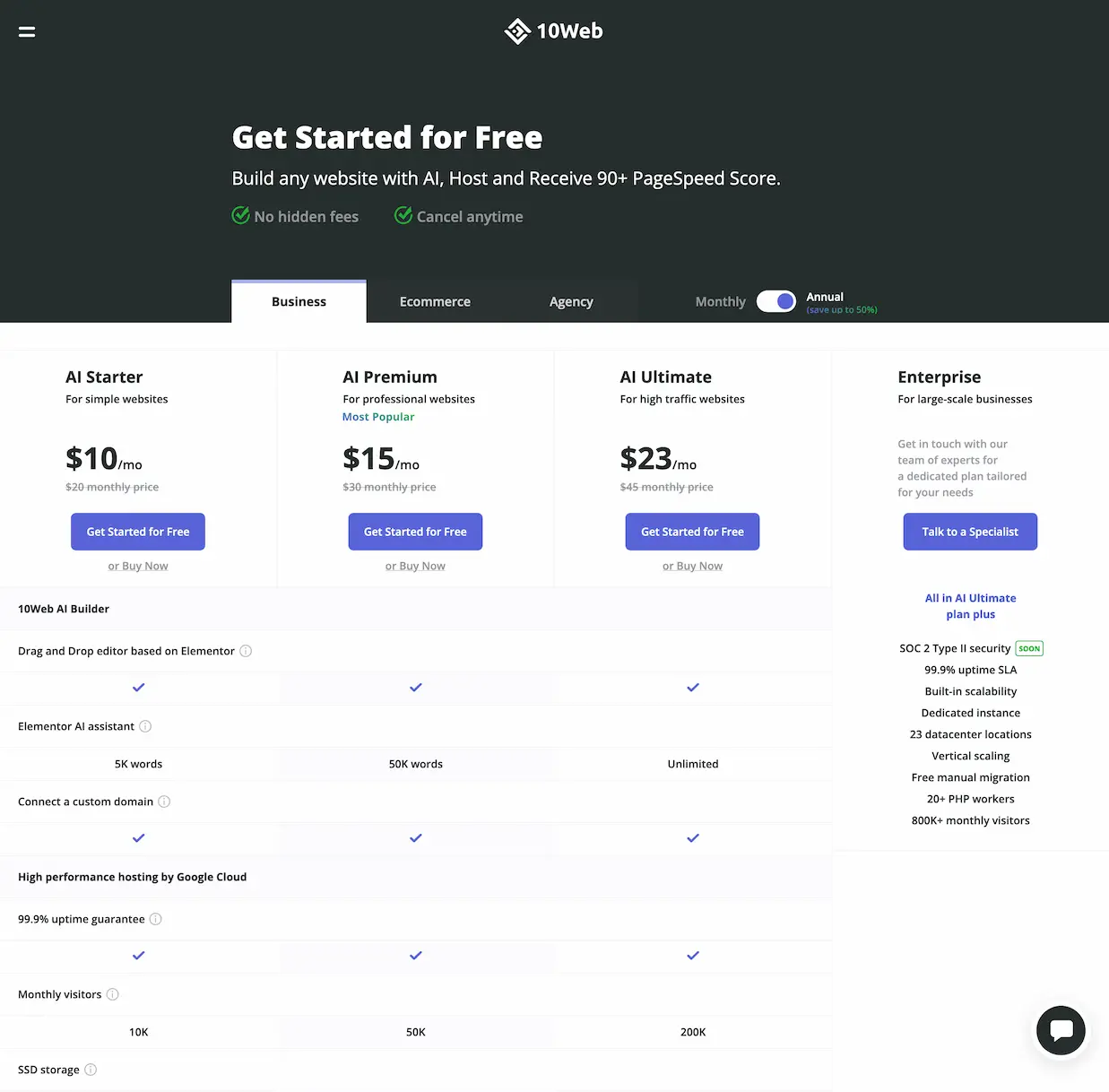Viewport: 1109px width, 1092px height.
Task: Click the info icon next to Monthly visitors
Action: click(x=112, y=994)
